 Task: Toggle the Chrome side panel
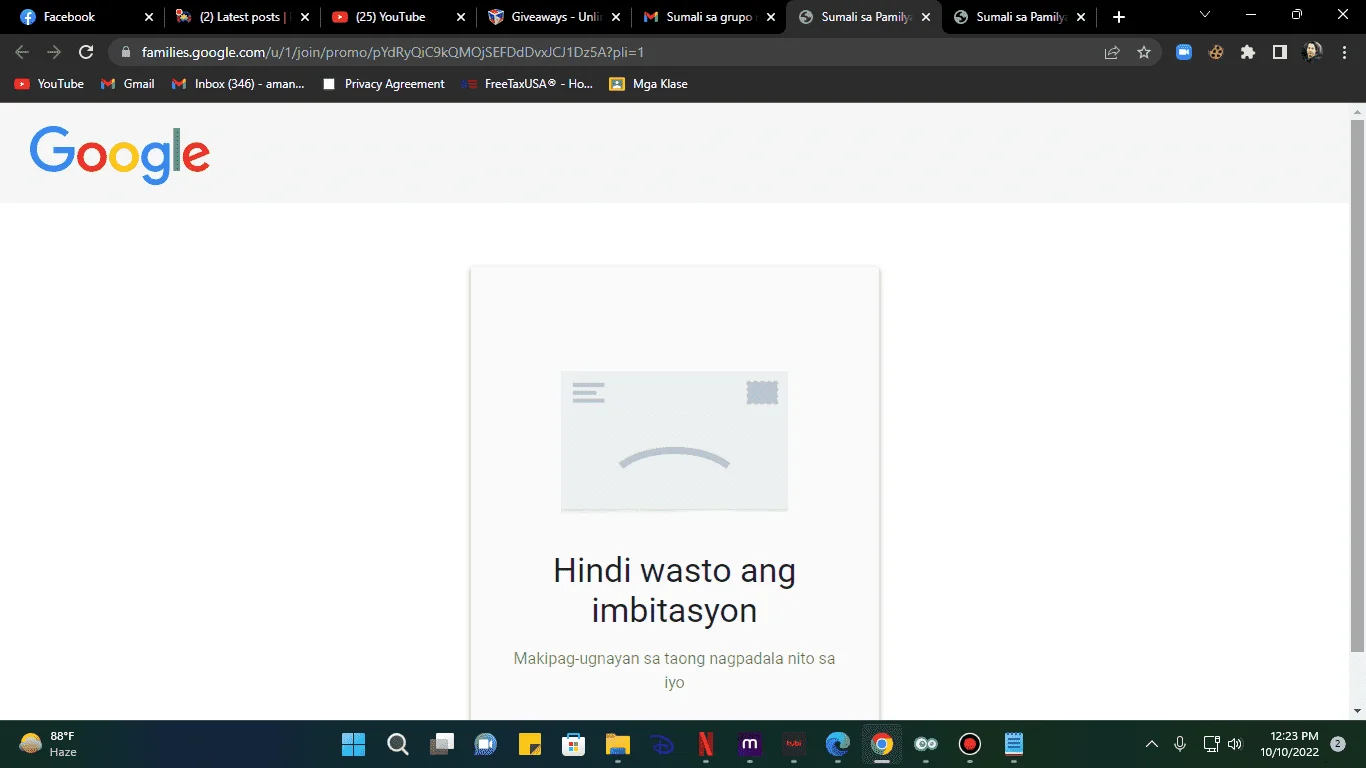[x=1280, y=52]
